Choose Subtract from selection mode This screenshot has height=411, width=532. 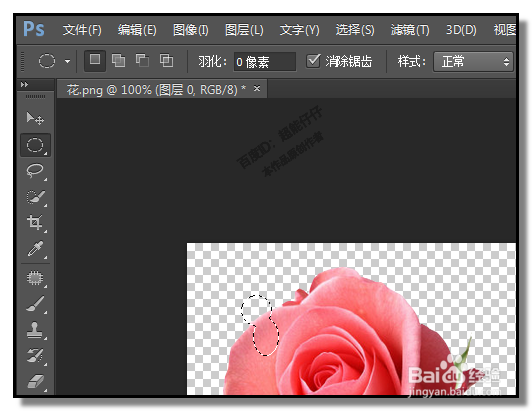click(142, 61)
